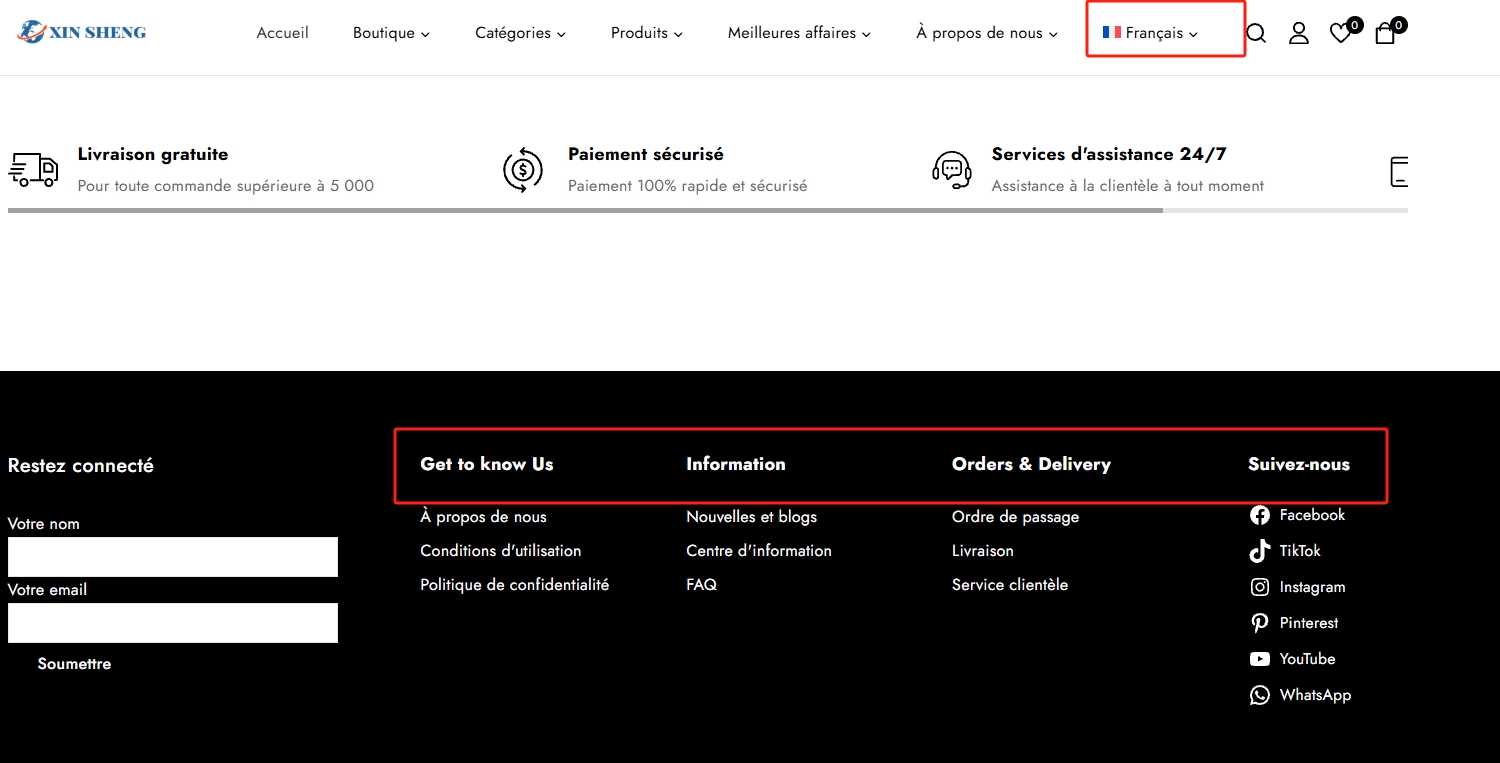Open the user account icon
Image resolution: width=1500 pixels, height=763 pixels.
pos(1299,33)
